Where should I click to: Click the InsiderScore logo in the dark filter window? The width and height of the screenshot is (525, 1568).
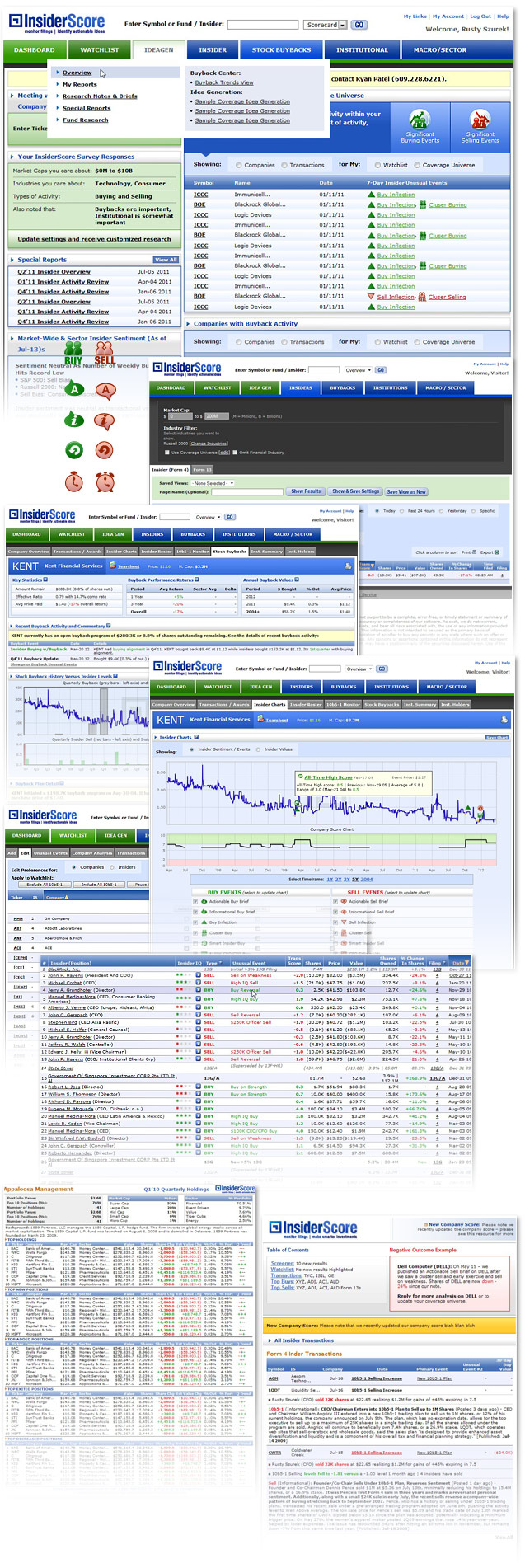coord(187,369)
